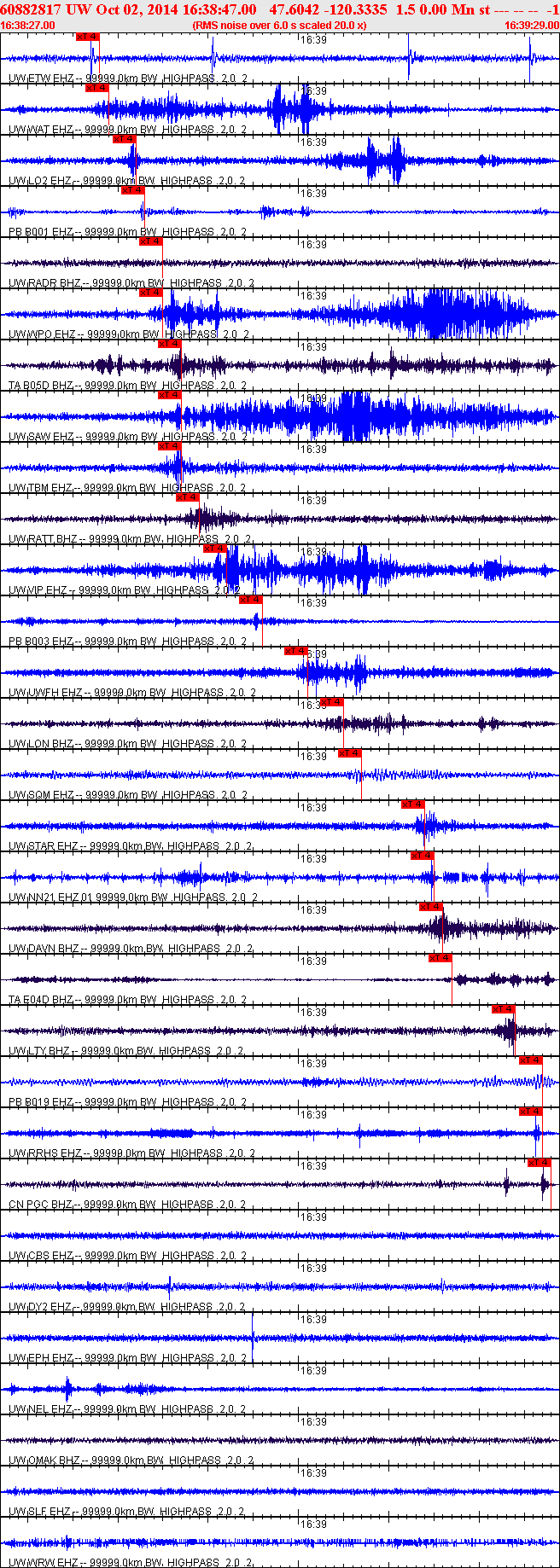This screenshot has width=560, height=1568.
Task: Select the red pick marker on SAW trace
Action: tap(170, 395)
